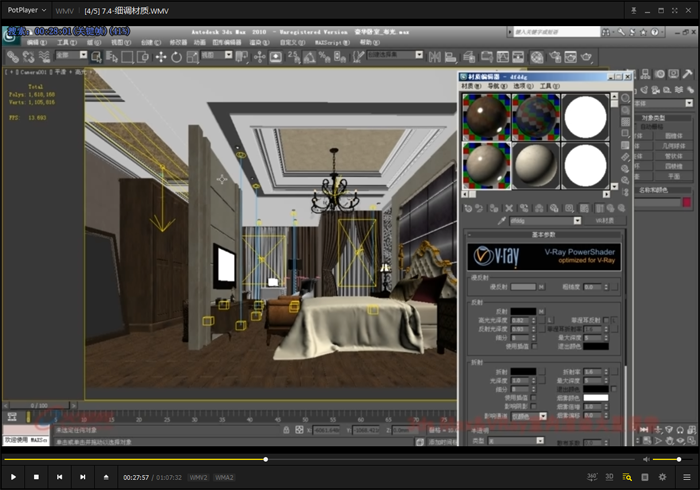Image resolution: width=700 pixels, height=490 pixels.
Task: Open the Utilities hammer tab
Action: 689,74
